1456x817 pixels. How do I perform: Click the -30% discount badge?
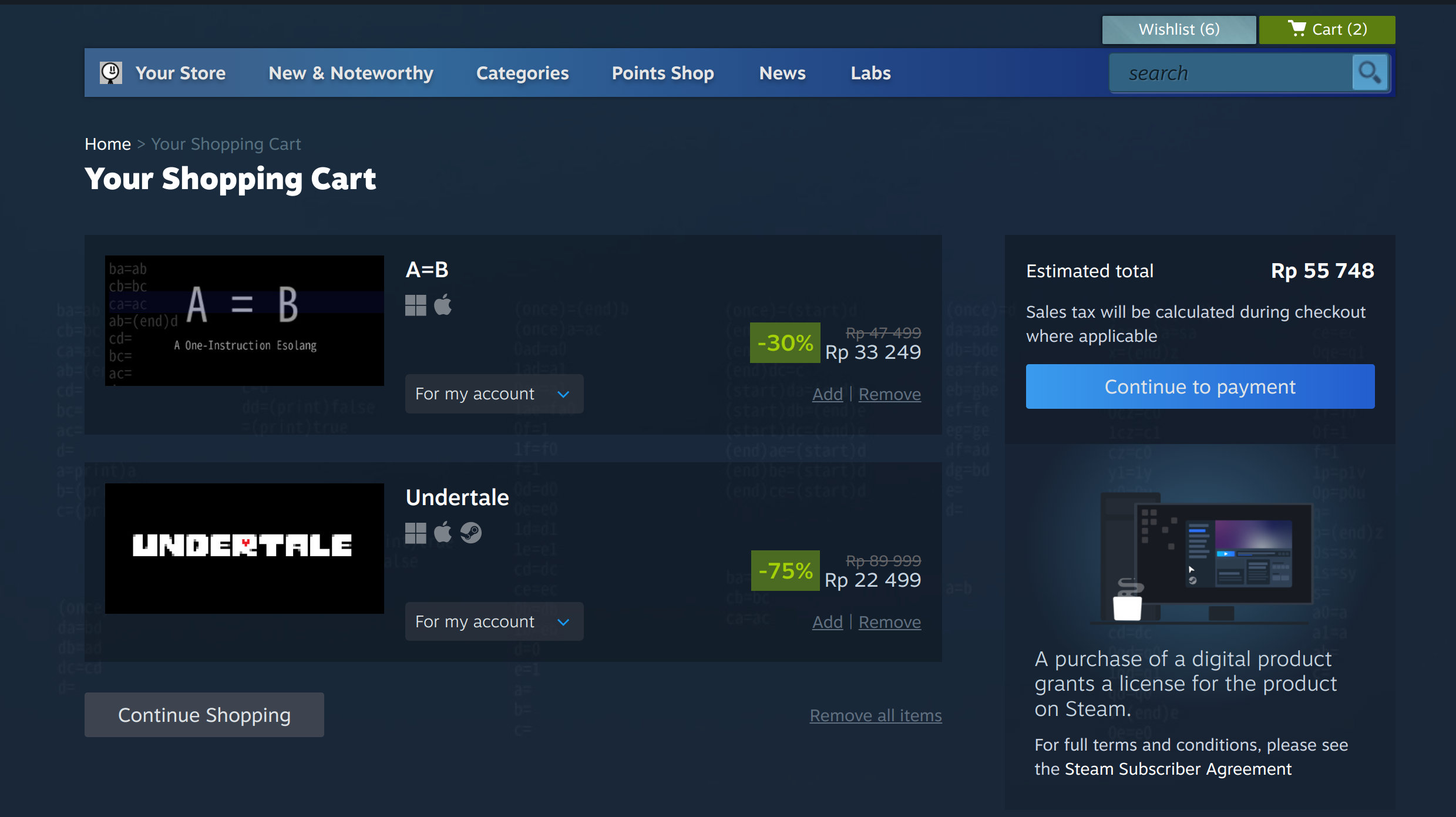[785, 342]
